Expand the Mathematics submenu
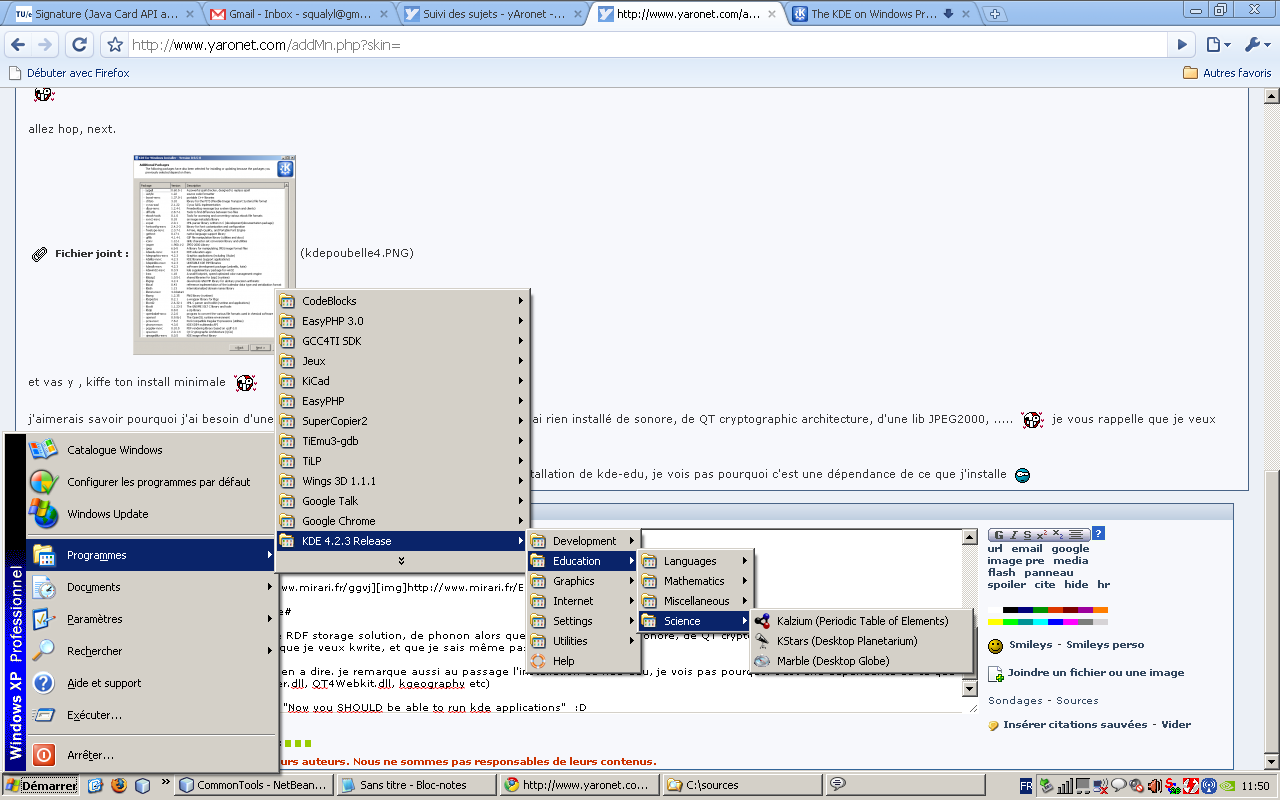1280x800 pixels. [695, 581]
